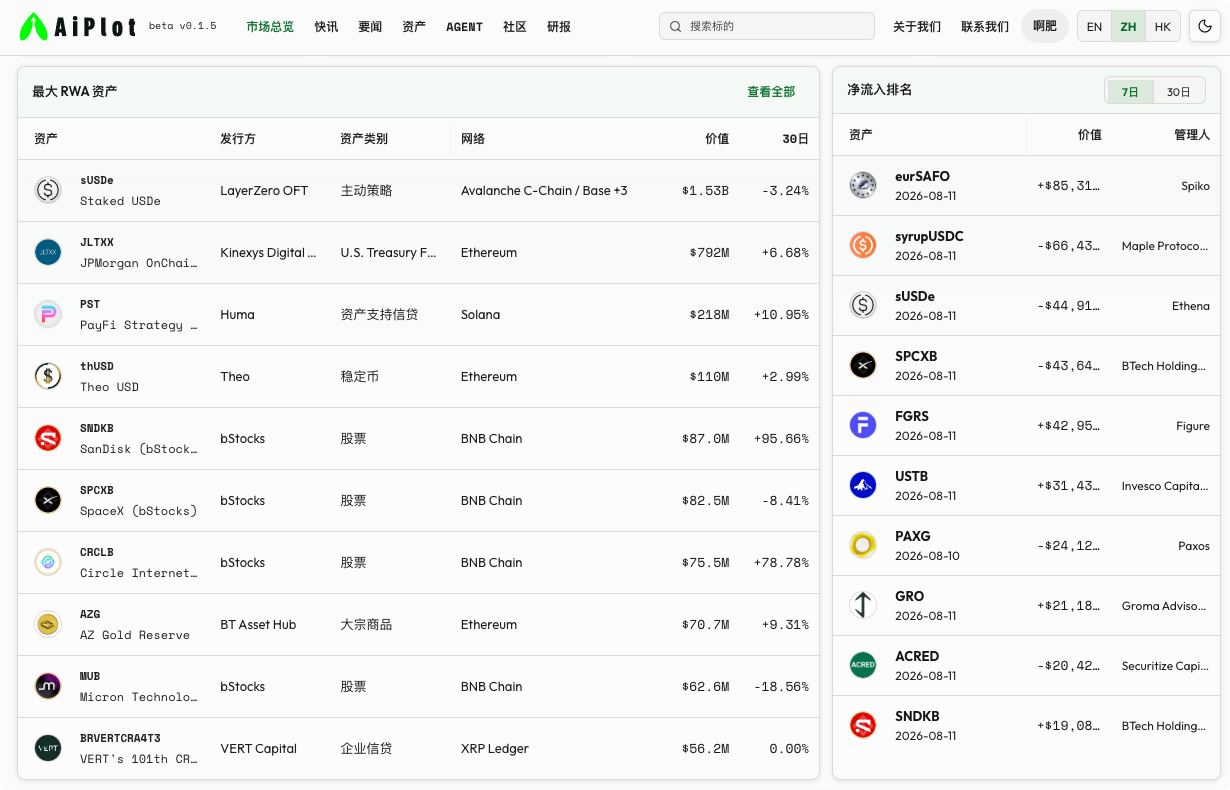Viewport: 1230px width, 790px height.
Task: Click the Solana network cell
Action: tap(480, 314)
